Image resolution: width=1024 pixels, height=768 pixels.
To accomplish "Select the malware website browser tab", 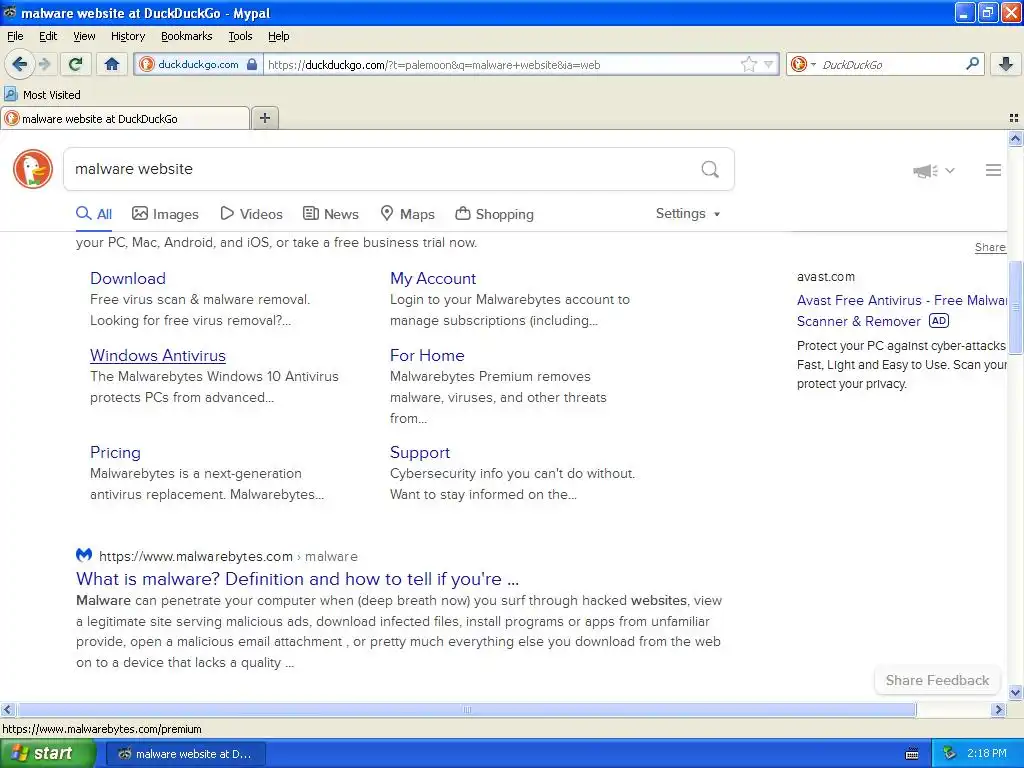I will coord(125,118).
